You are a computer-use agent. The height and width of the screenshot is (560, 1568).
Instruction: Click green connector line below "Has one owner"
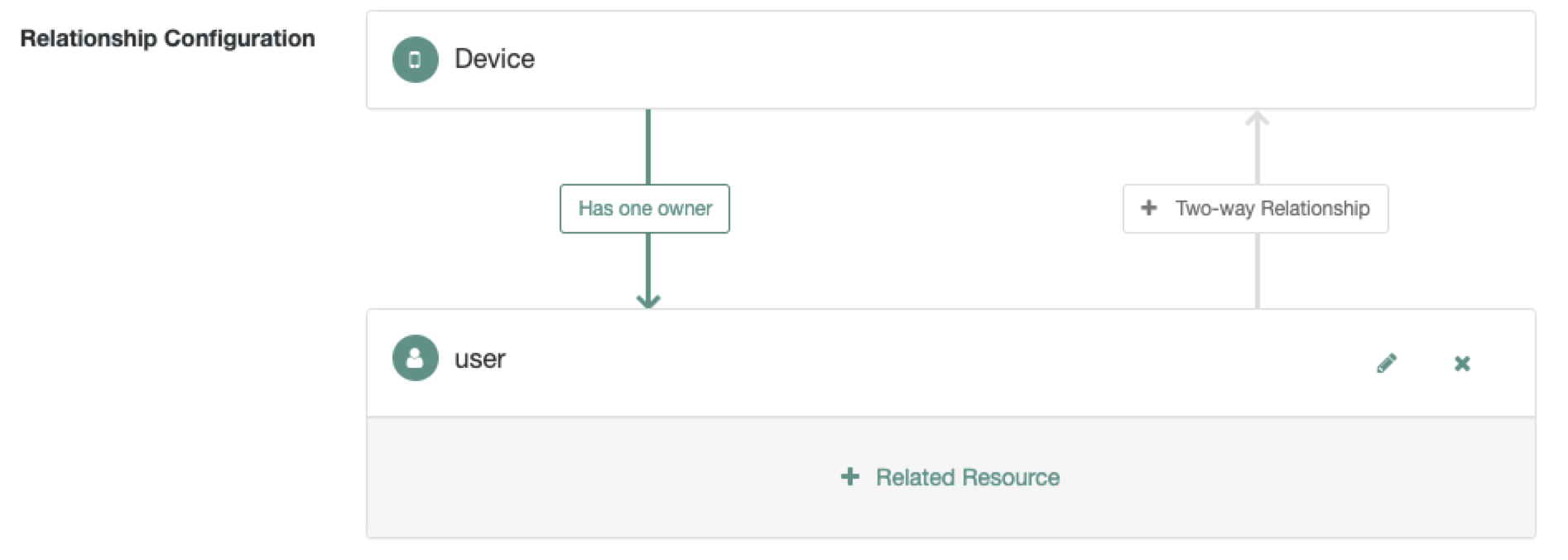click(648, 262)
